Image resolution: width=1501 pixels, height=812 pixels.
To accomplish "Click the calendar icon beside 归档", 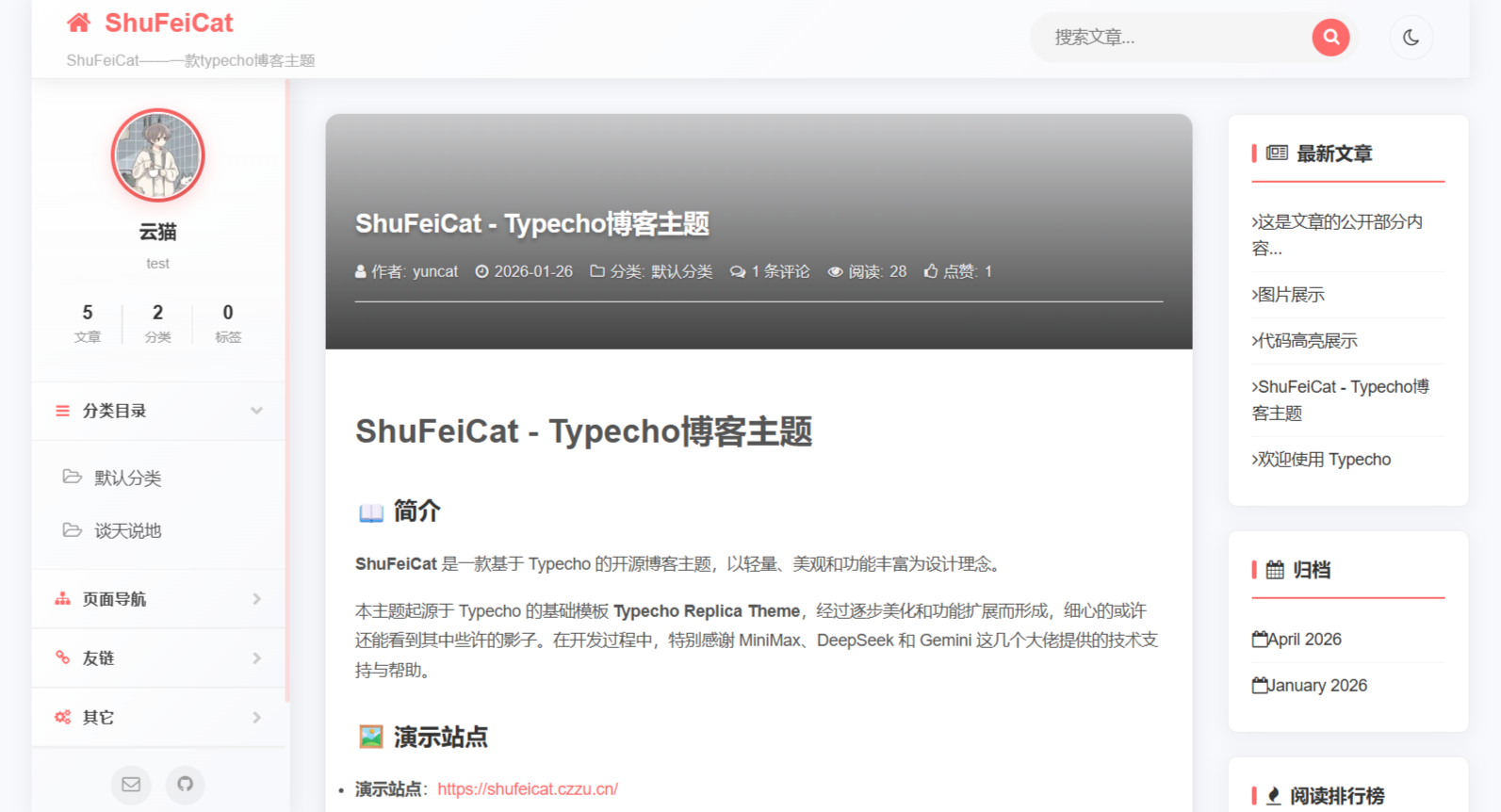I will click(1275, 570).
